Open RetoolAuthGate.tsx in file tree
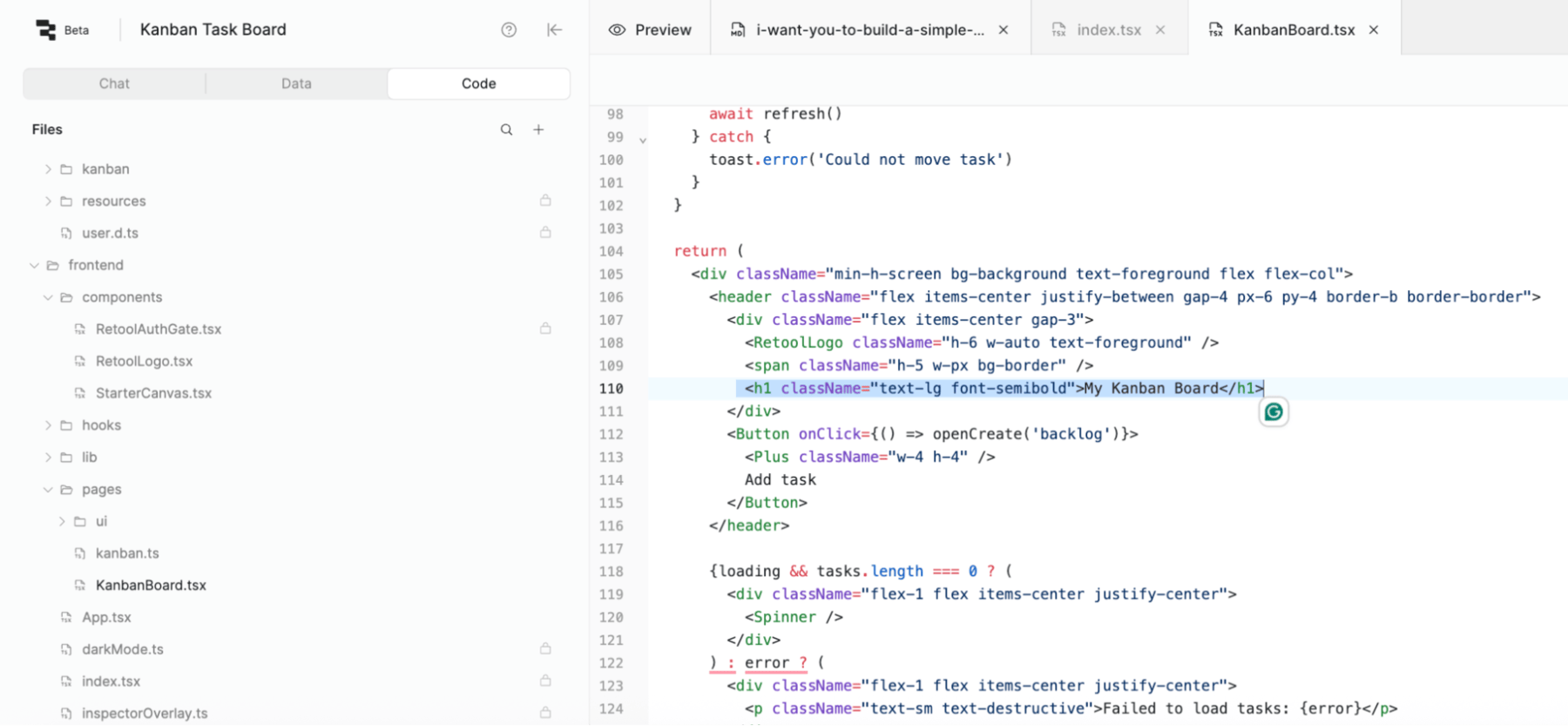Screen dimensions: 1568x726 (x=159, y=329)
